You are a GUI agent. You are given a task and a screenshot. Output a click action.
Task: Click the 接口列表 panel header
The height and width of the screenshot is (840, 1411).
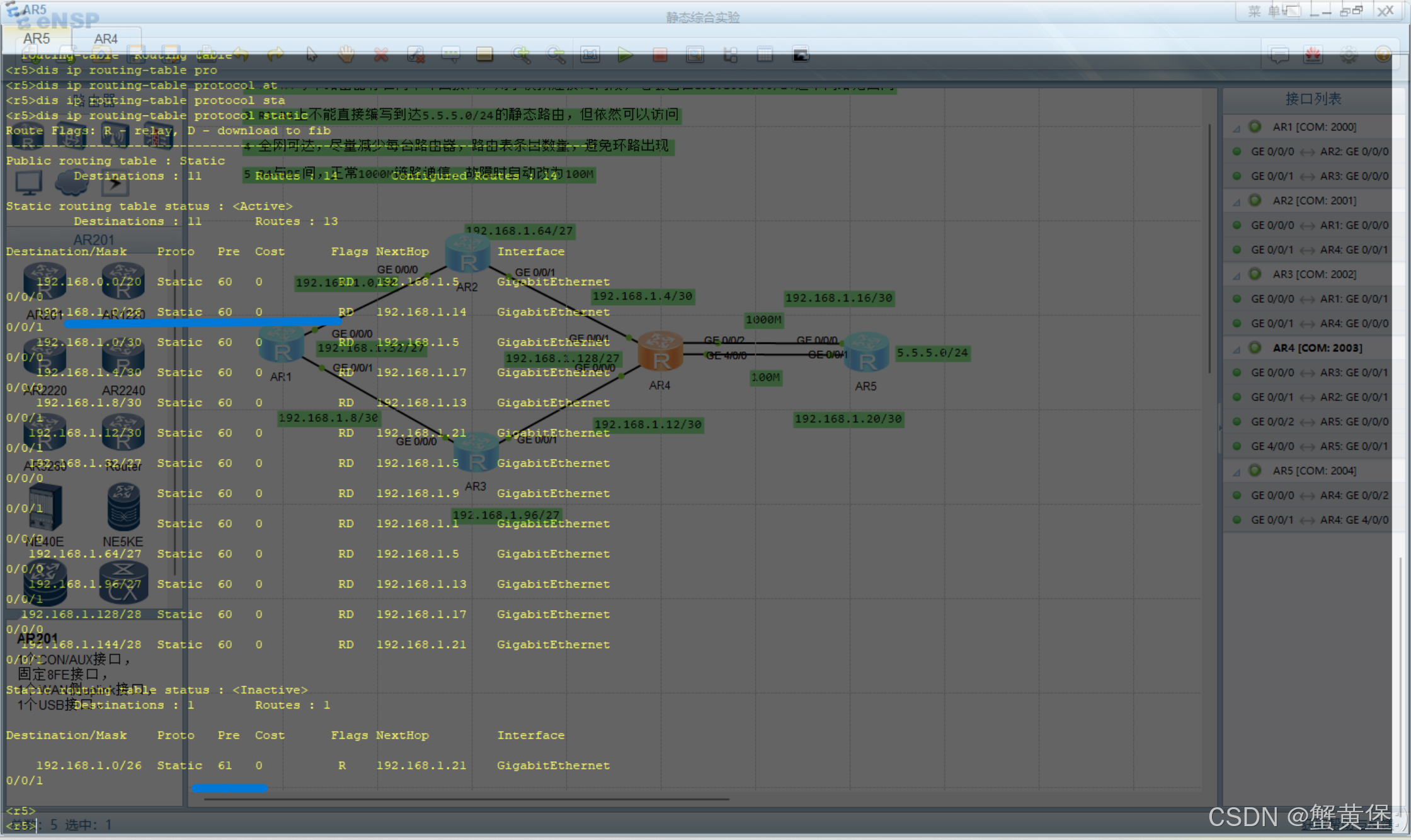click(x=1313, y=99)
